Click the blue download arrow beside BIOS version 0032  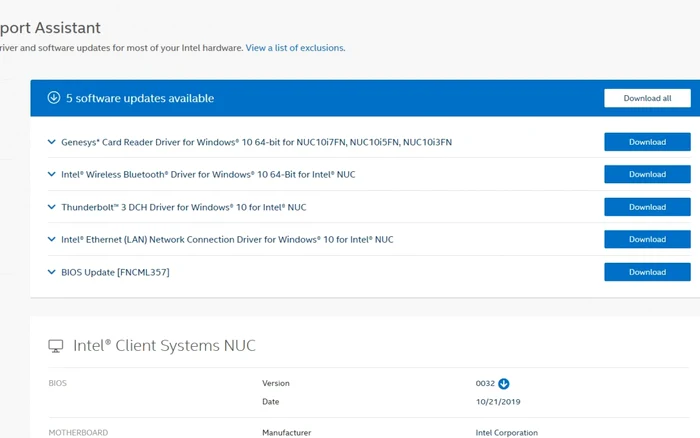tap(504, 384)
